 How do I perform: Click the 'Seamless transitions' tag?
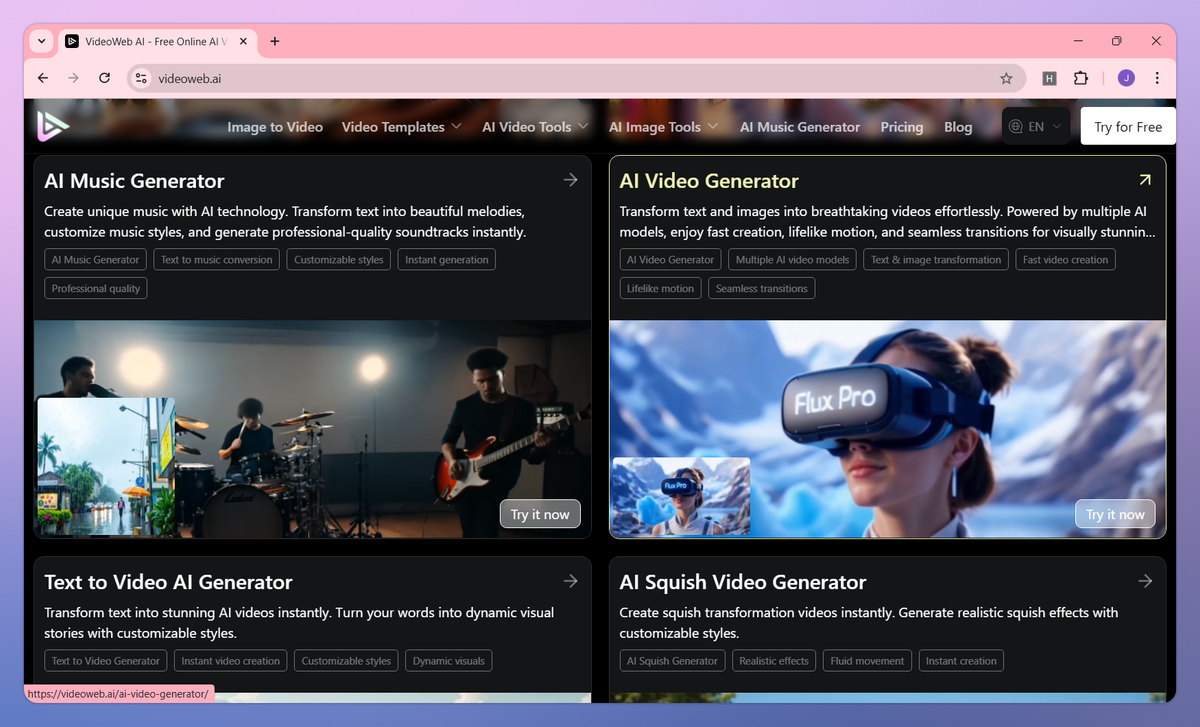762,288
